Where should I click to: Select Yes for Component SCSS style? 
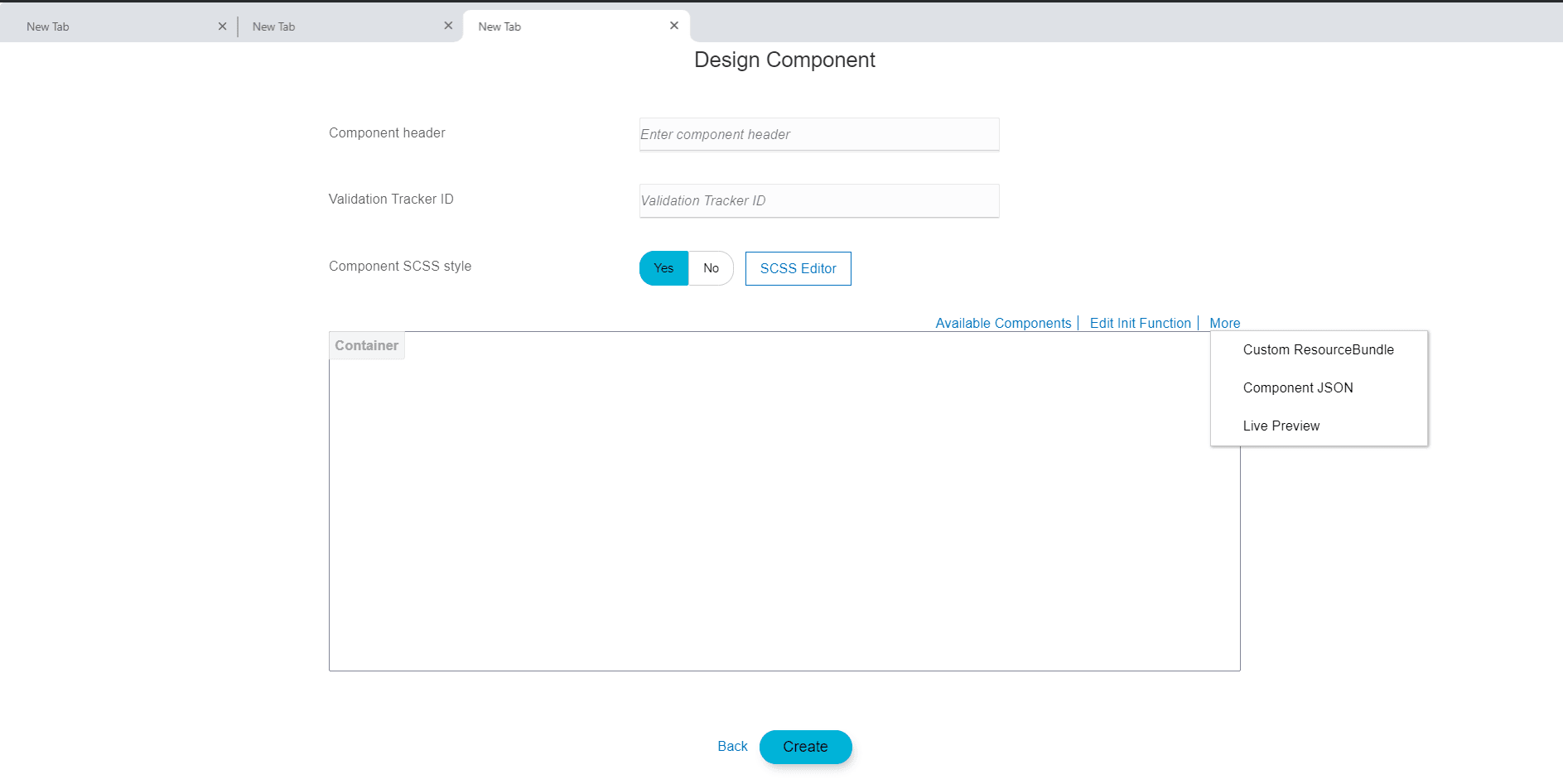point(663,268)
